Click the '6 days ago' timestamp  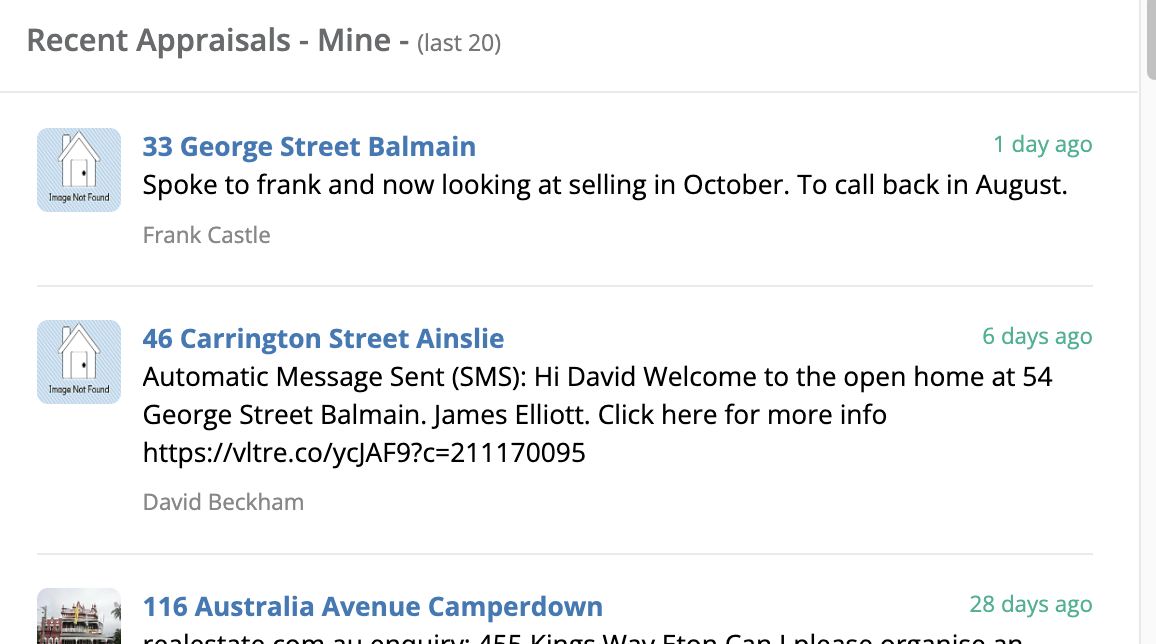pyautogui.click(x=1037, y=336)
